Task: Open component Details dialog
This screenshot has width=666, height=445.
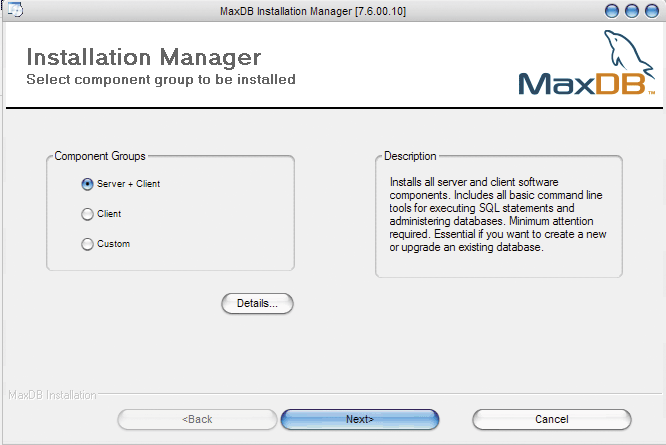Action: (x=257, y=304)
